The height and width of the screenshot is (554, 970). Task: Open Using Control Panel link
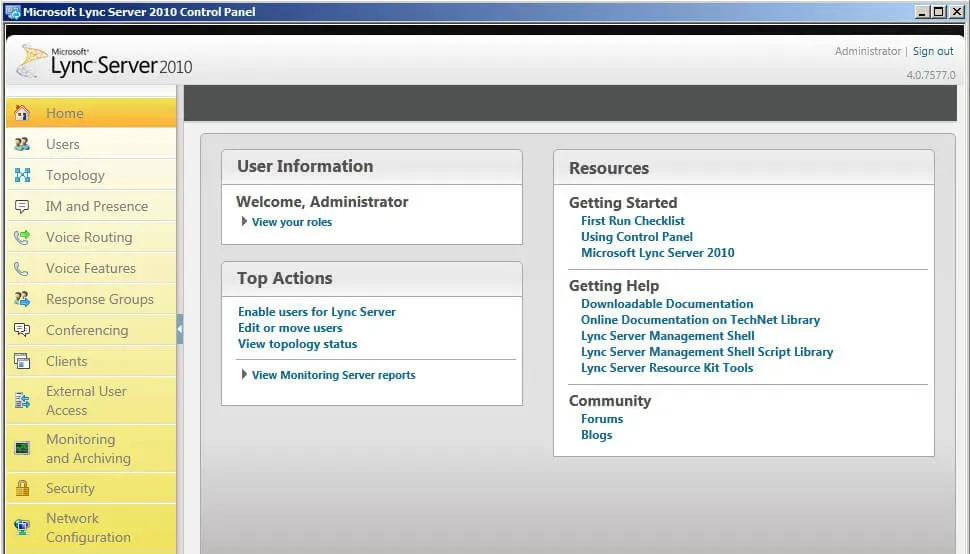[637, 237]
